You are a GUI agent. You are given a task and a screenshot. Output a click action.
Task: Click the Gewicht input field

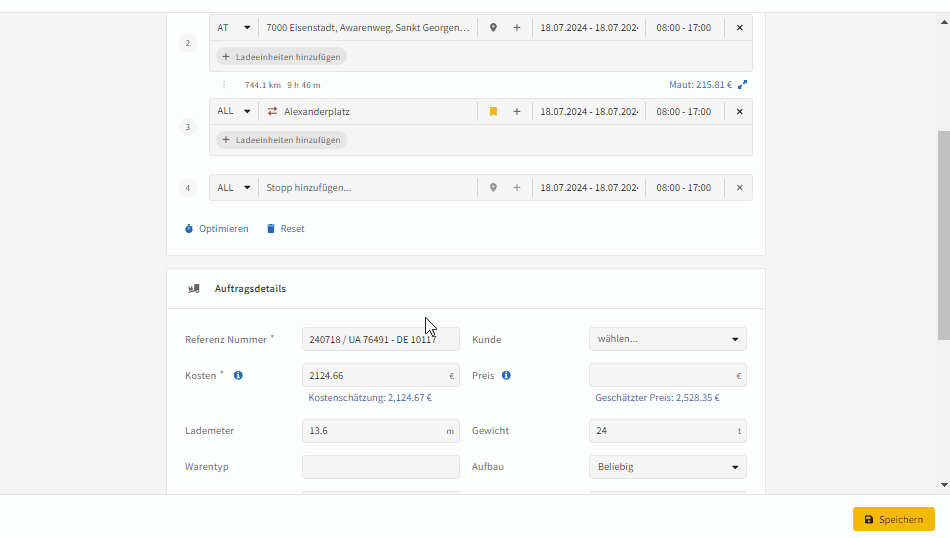(x=668, y=431)
